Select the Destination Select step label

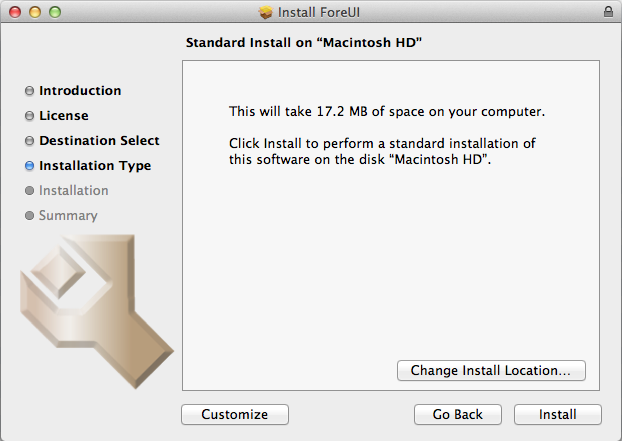click(99, 141)
